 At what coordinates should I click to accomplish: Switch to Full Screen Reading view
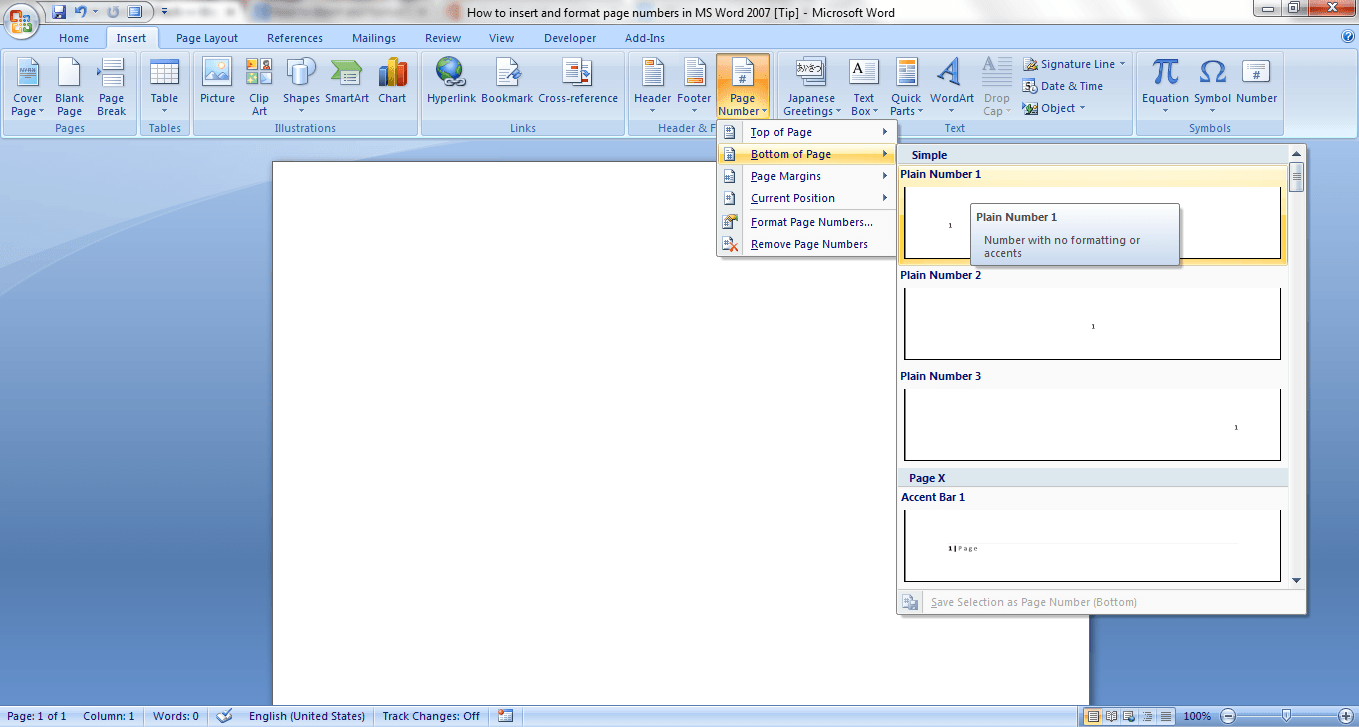click(1111, 716)
